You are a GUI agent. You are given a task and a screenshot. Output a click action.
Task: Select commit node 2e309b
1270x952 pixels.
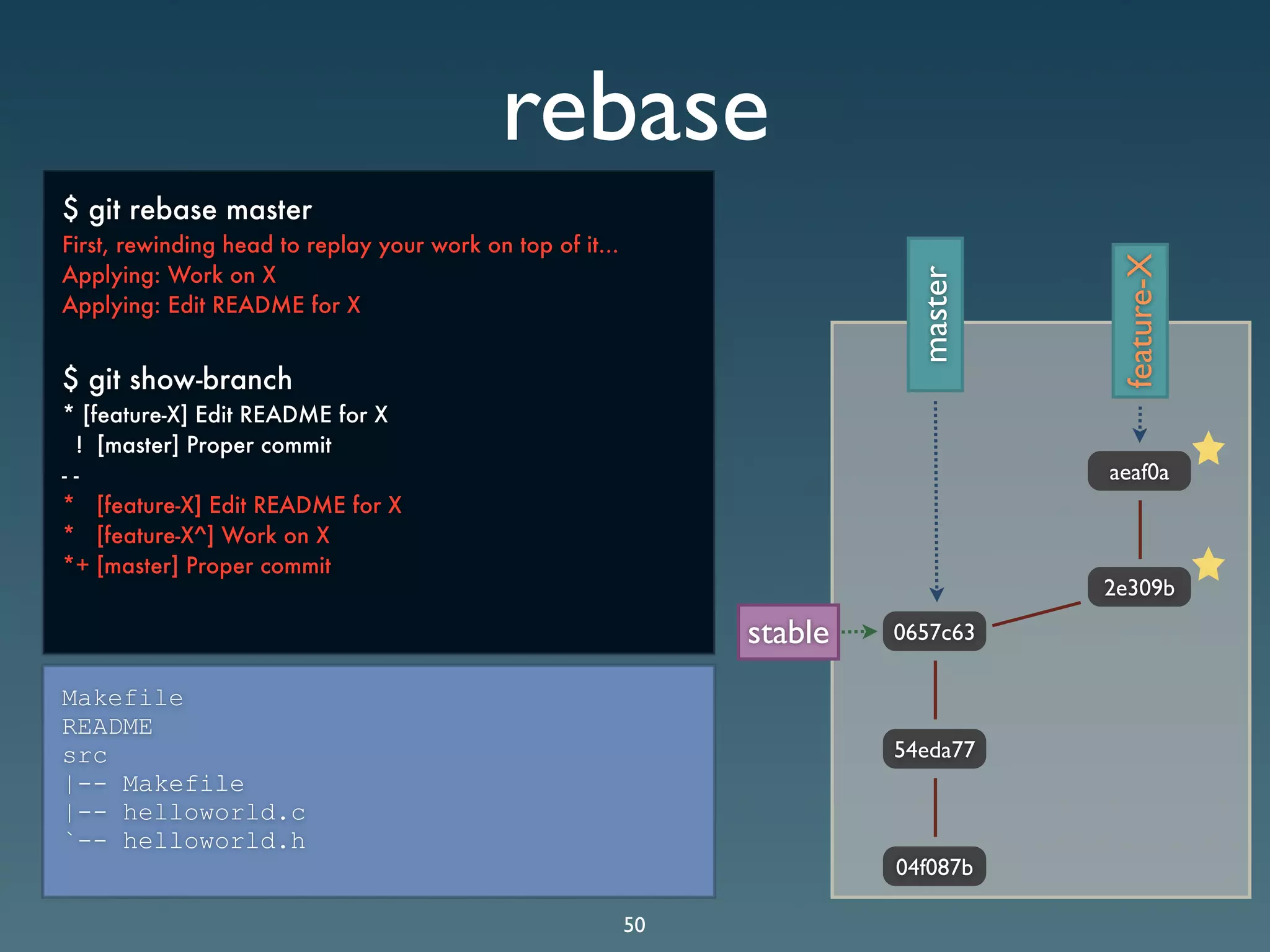[x=1139, y=587]
